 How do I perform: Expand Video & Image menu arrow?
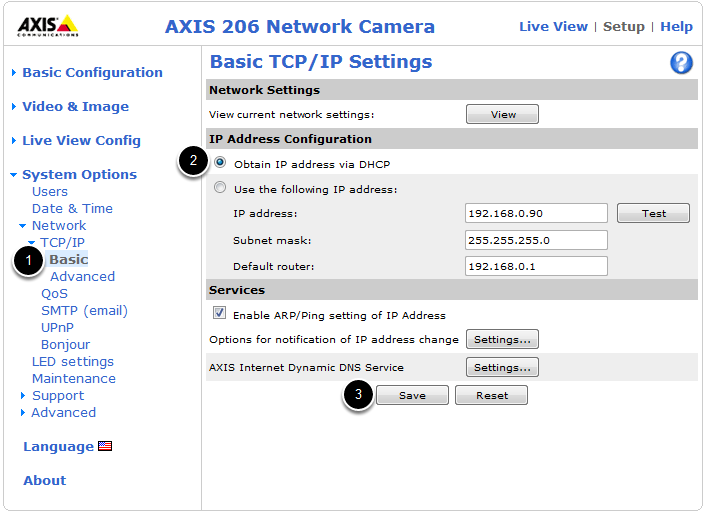[14, 107]
